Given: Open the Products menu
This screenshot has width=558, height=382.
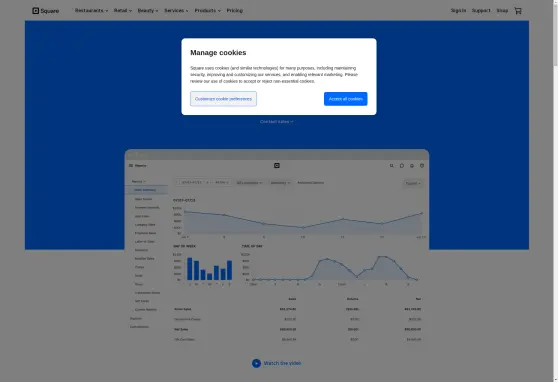Looking at the screenshot, I should (207, 11).
